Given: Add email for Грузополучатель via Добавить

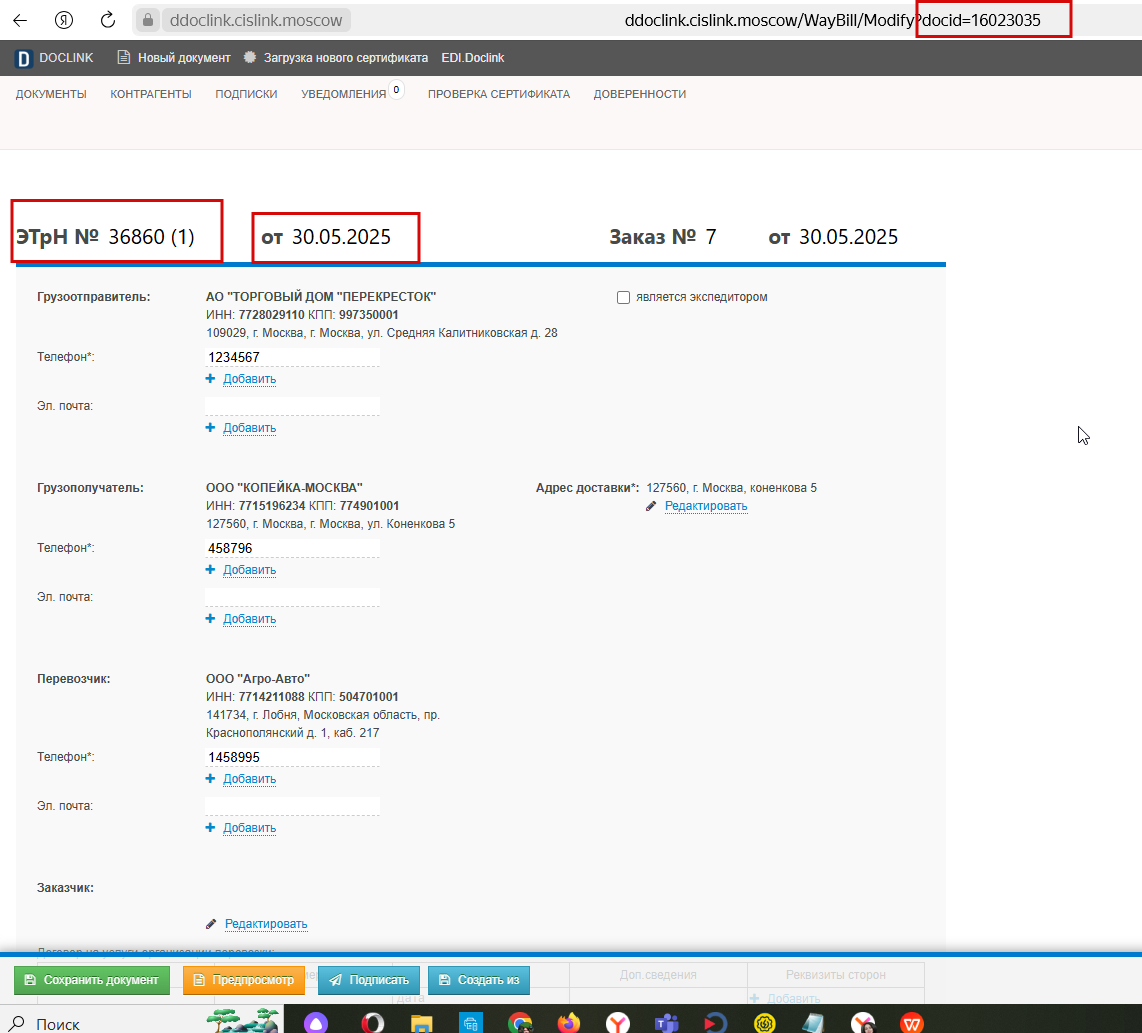Looking at the screenshot, I should (249, 618).
